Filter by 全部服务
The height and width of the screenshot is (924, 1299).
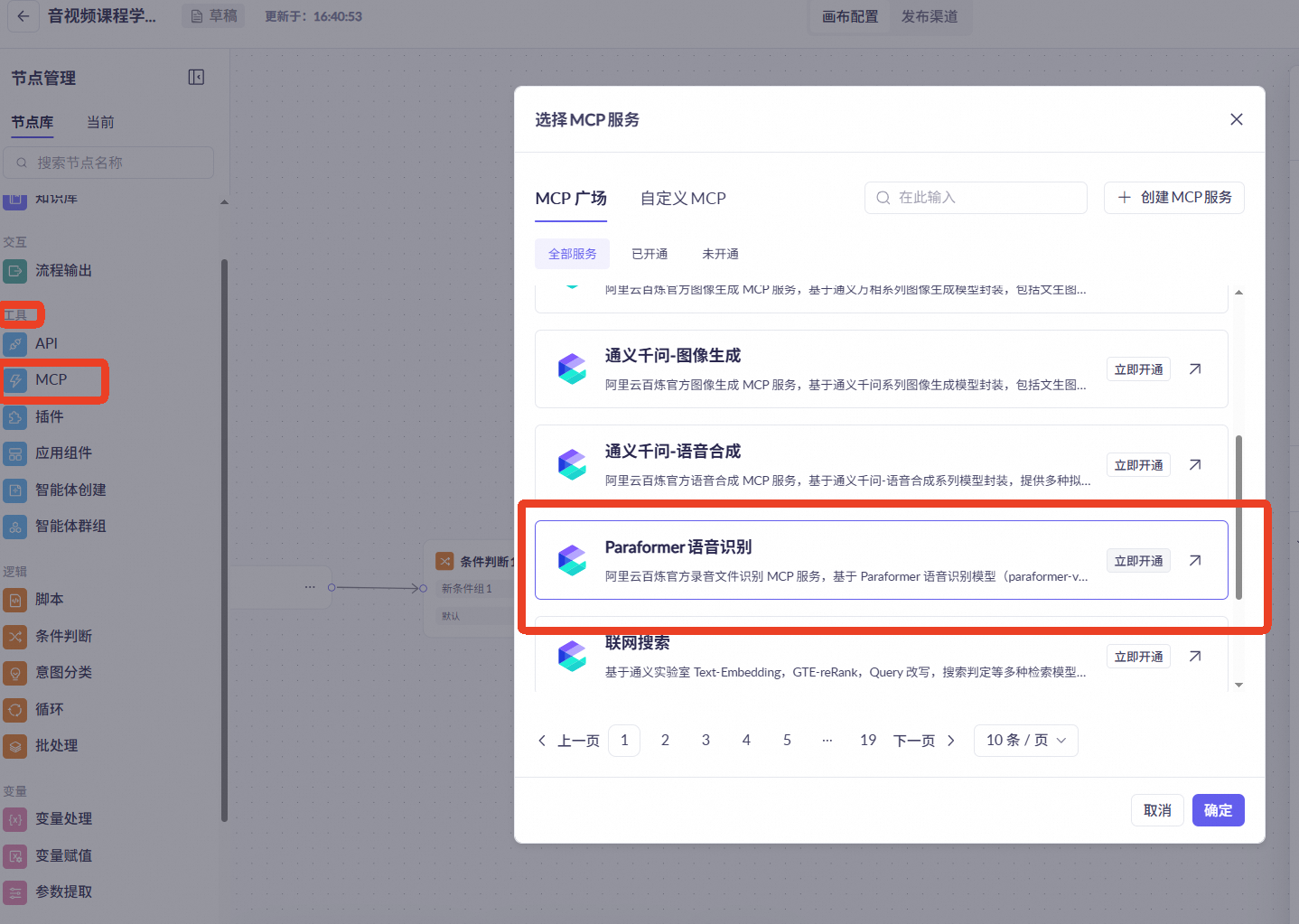(x=573, y=254)
